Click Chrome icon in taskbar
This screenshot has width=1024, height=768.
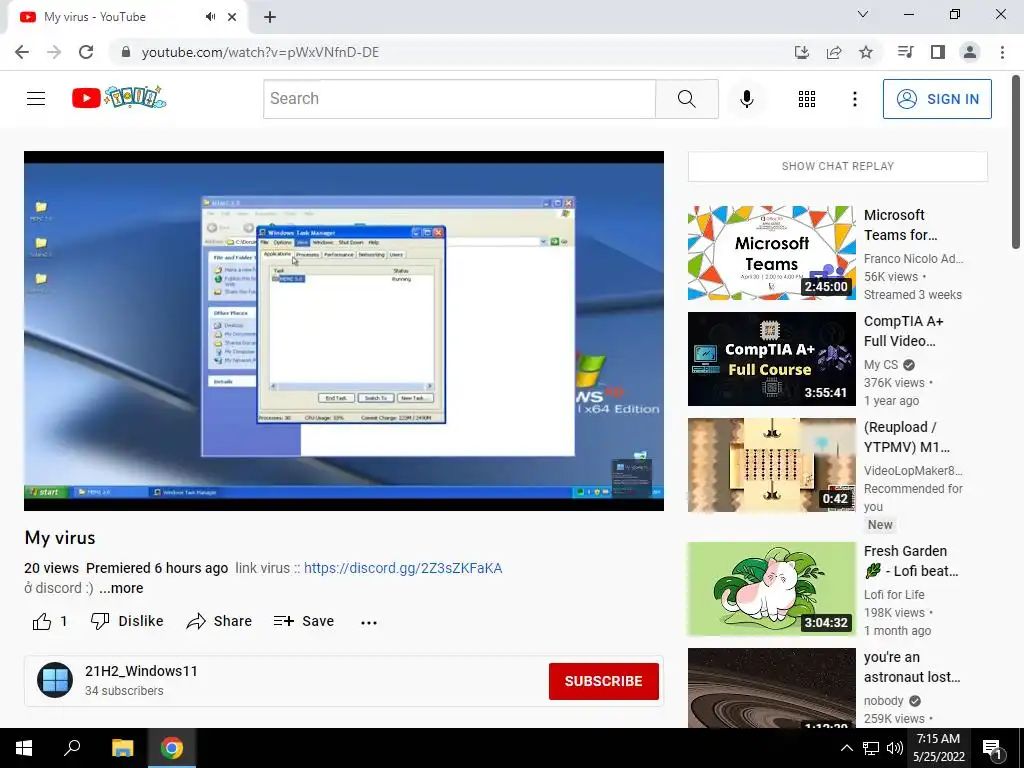pos(172,748)
